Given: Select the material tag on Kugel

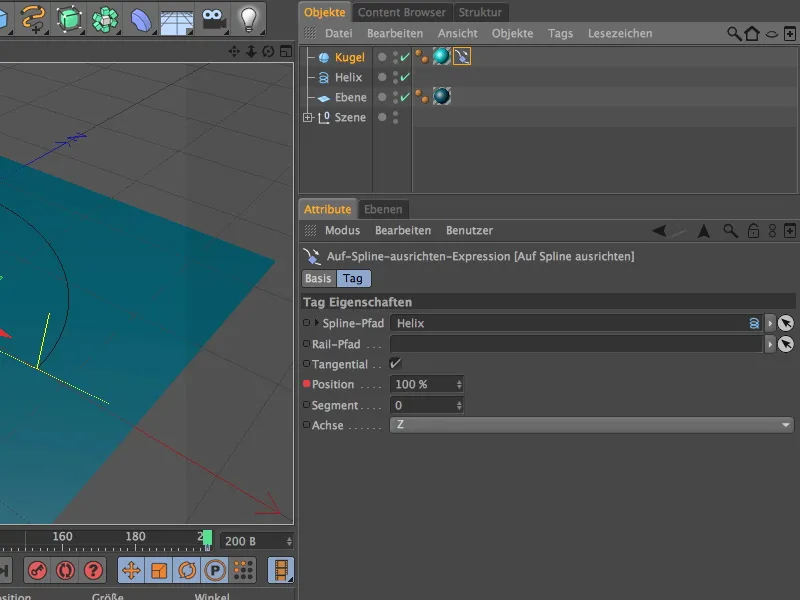Looking at the screenshot, I should click(x=442, y=56).
